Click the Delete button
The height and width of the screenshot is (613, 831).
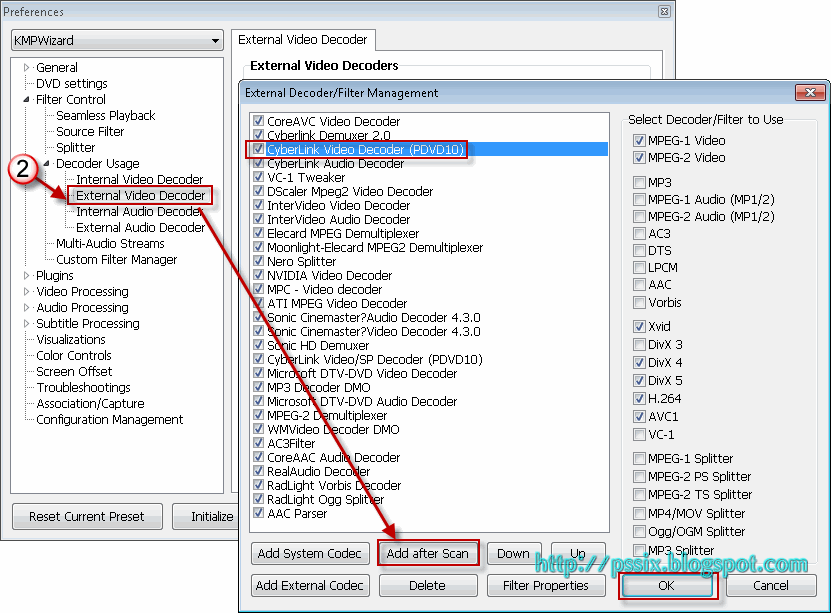pos(428,585)
